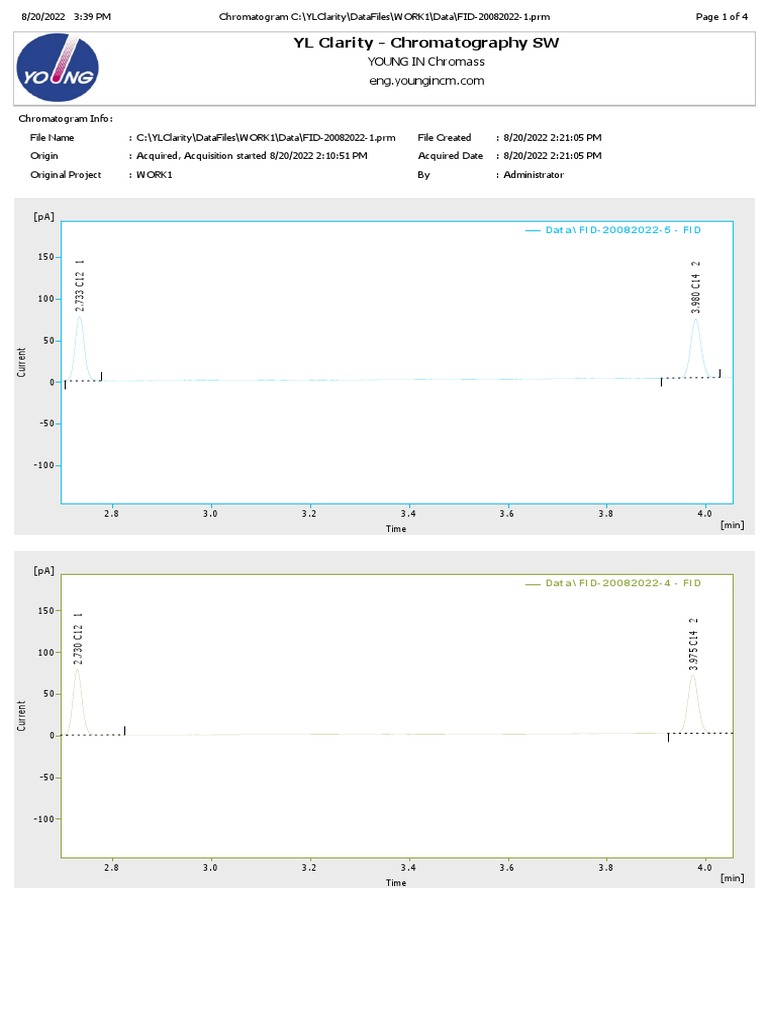Click the By Administrator value
Image resolution: width=768 pixels, height=1024 pixels.
tap(534, 175)
